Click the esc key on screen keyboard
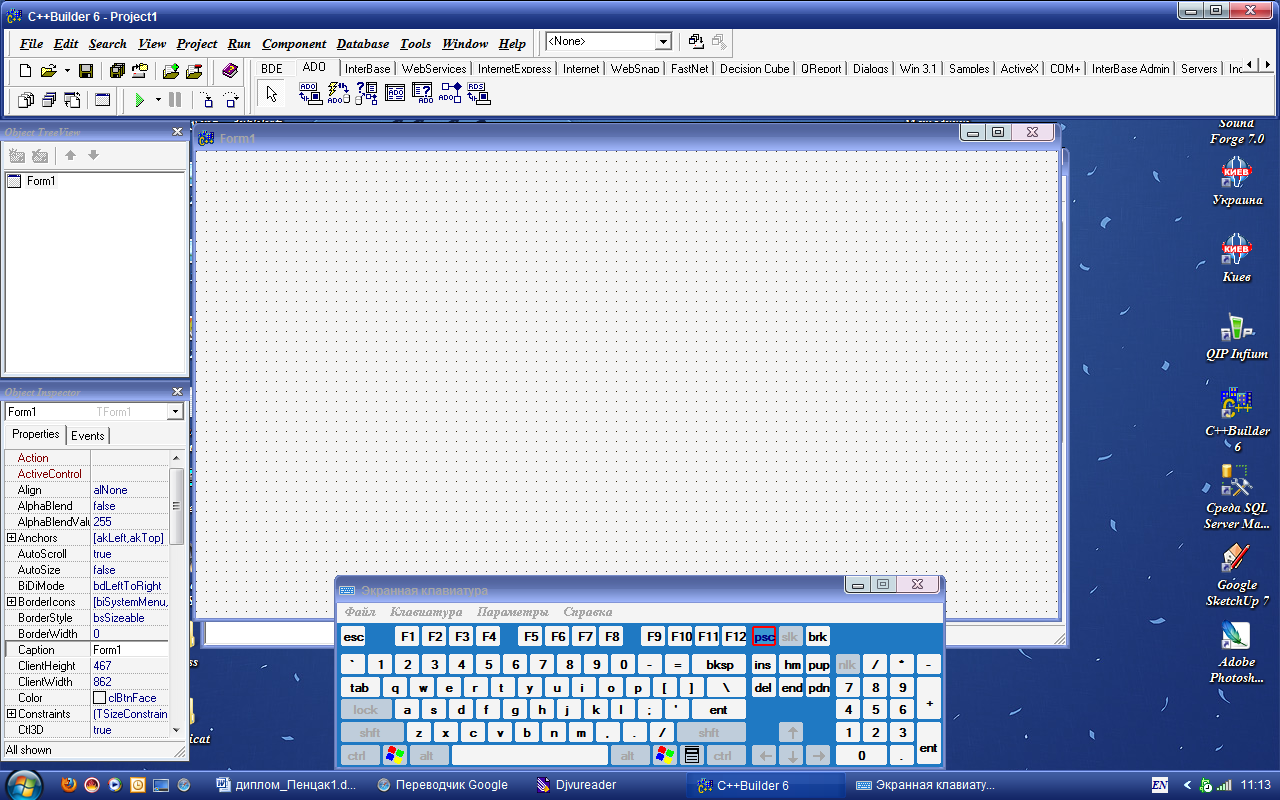Image resolution: width=1280 pixels, height=800 pixels. [x=353, y=637]
